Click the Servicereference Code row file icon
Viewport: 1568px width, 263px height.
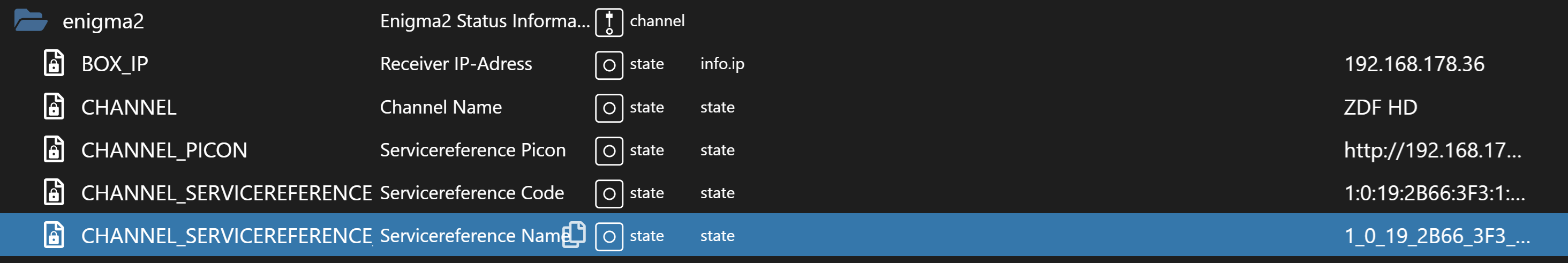coord(54,192)
